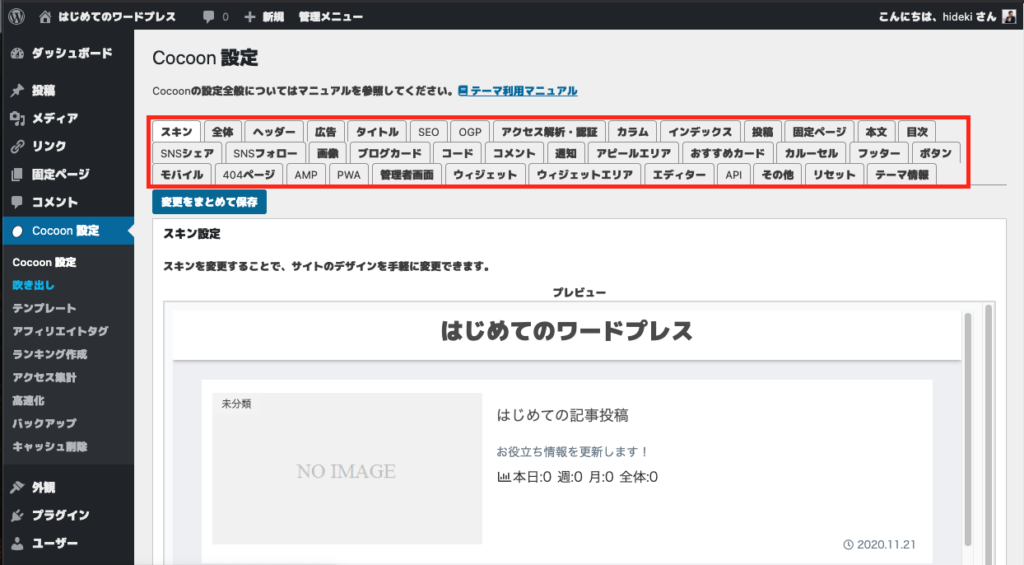Switch to the フッター tab
Viewport: 1024px width, 565px height.
pos(879,153)
